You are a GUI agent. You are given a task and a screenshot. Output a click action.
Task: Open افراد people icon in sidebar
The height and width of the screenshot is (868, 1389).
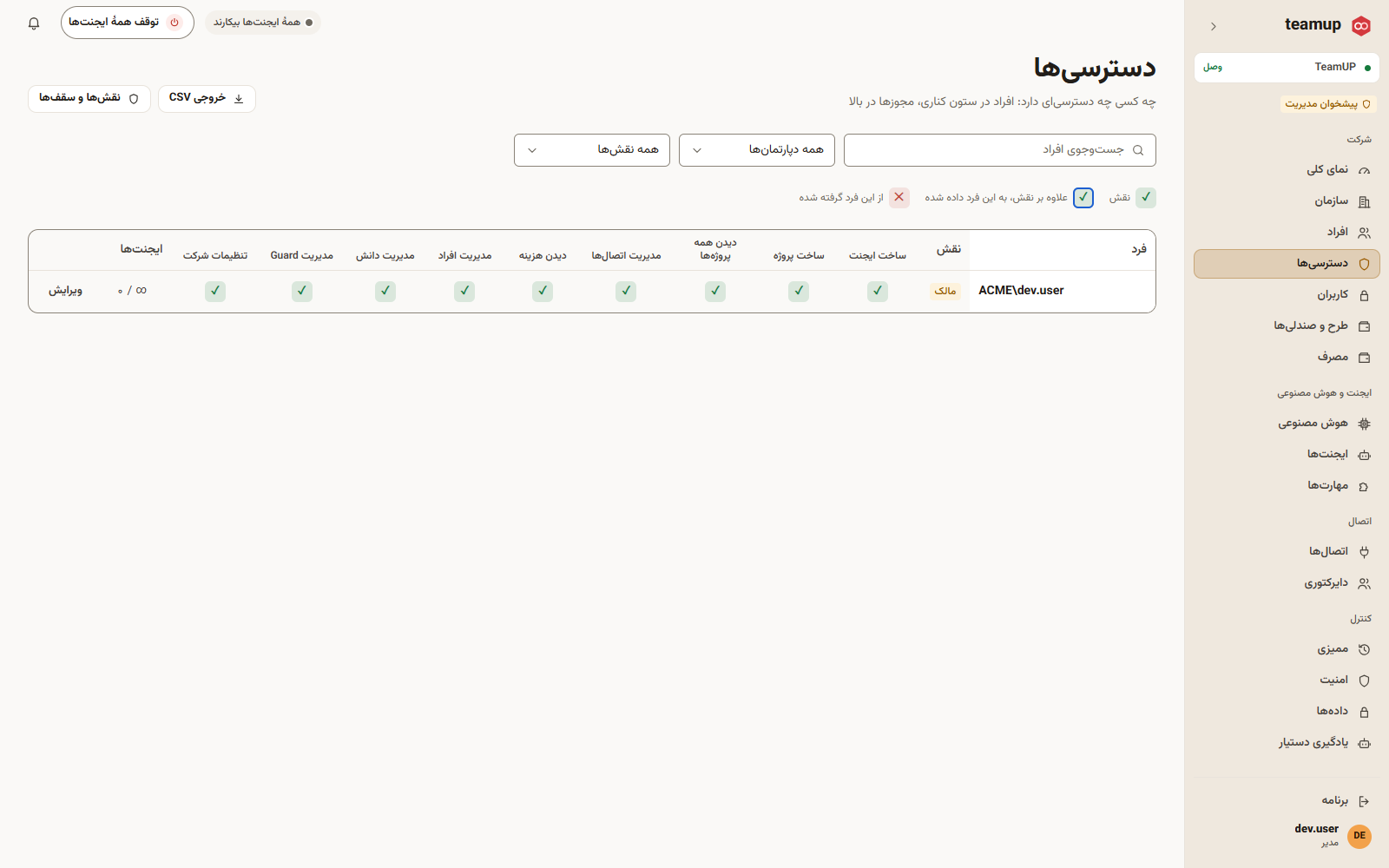tap(1364, 233)
